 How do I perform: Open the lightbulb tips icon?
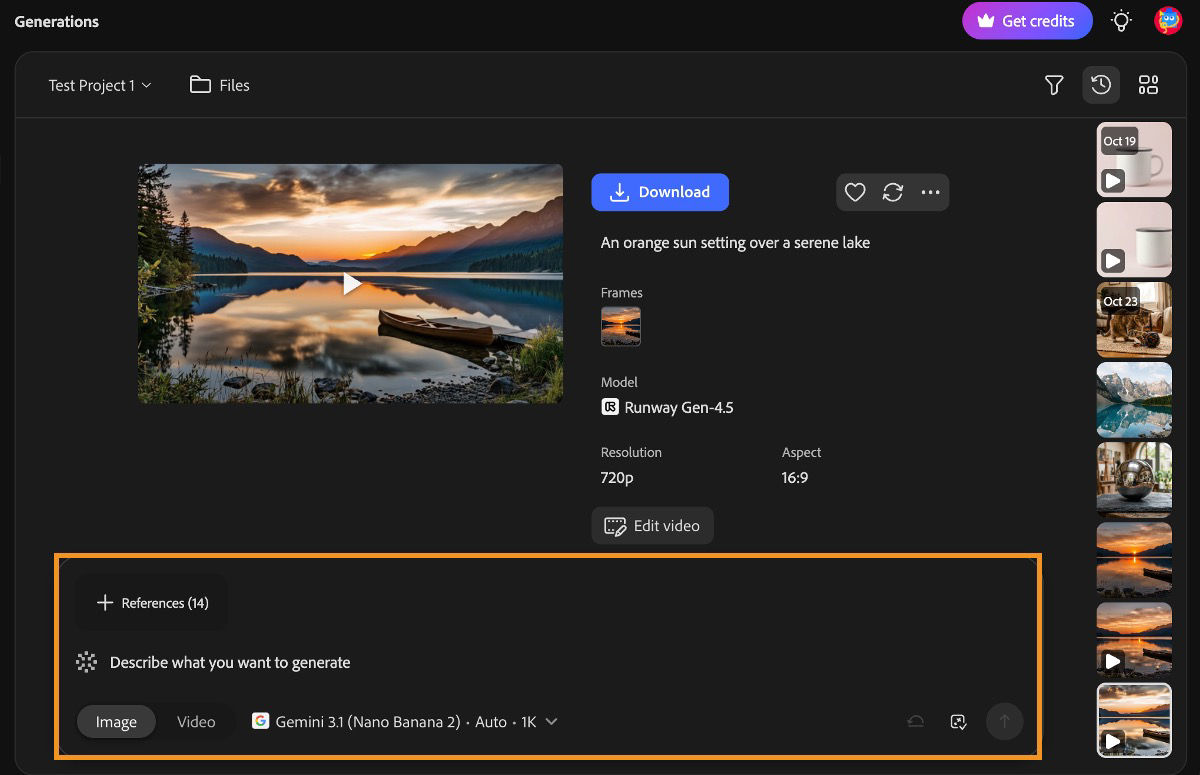(1122, 21)
